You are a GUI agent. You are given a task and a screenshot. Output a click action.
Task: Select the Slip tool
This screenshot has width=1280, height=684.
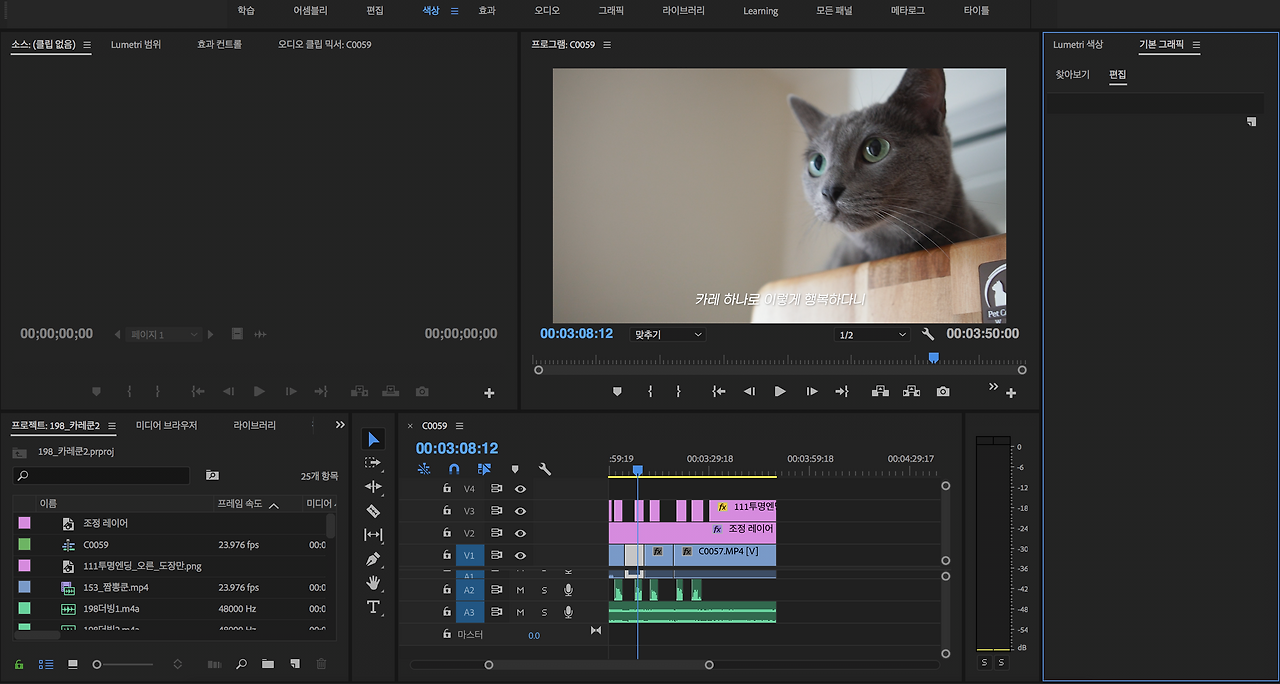click(373, 535)
